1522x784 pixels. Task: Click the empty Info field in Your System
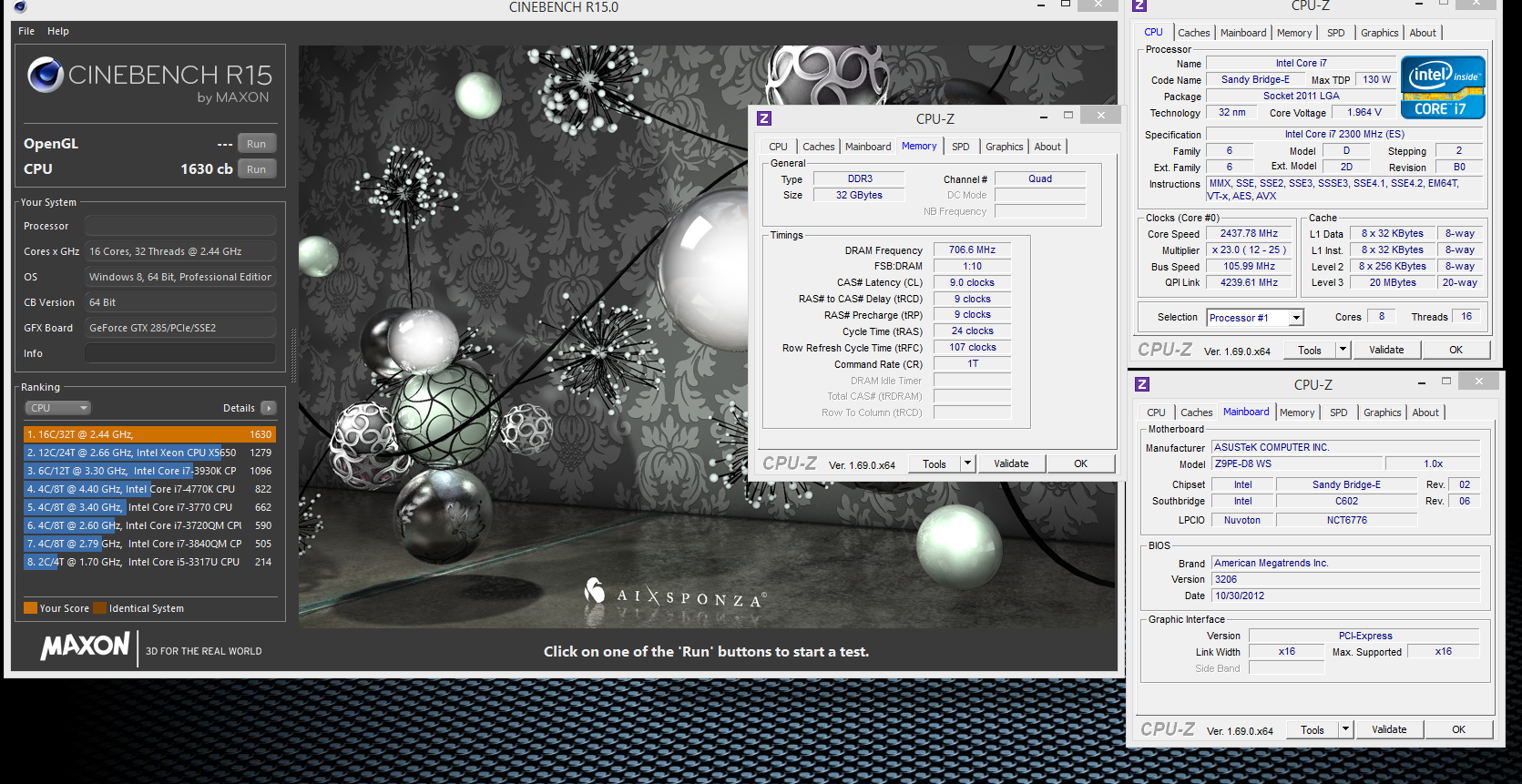[x=180, y=353]
